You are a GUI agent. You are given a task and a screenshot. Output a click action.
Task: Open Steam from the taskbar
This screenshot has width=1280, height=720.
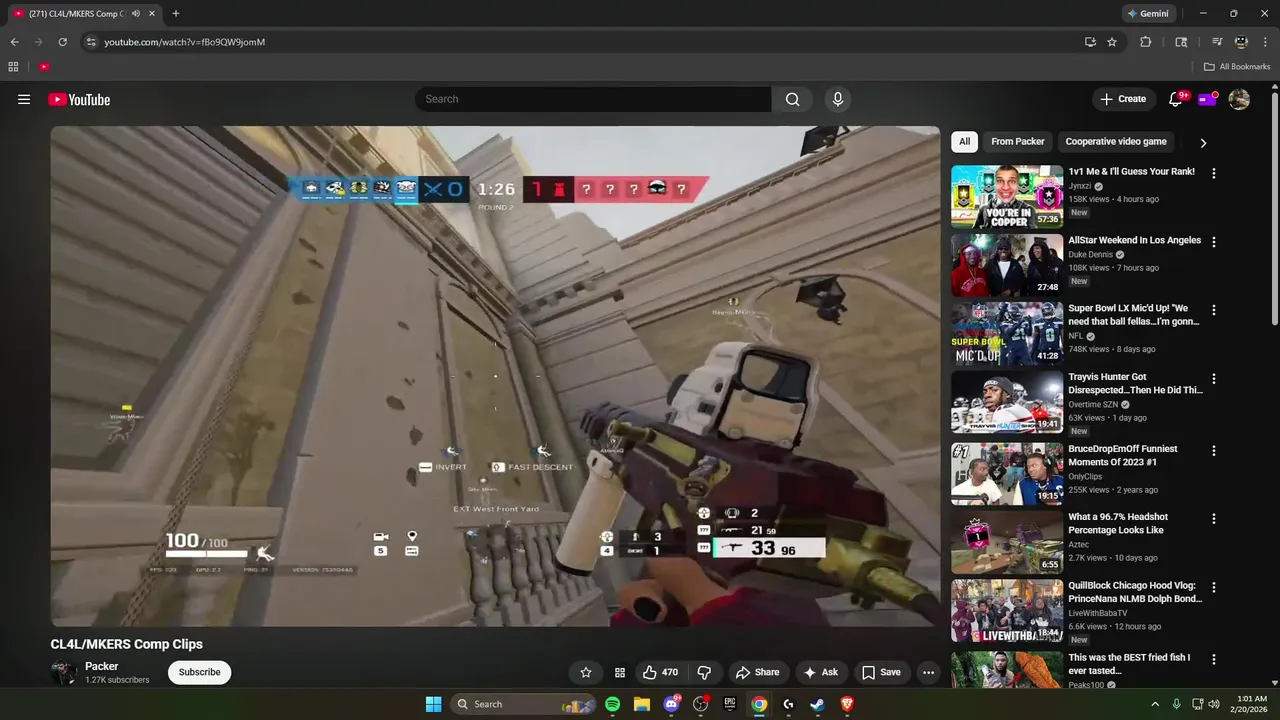coord(817,704)
